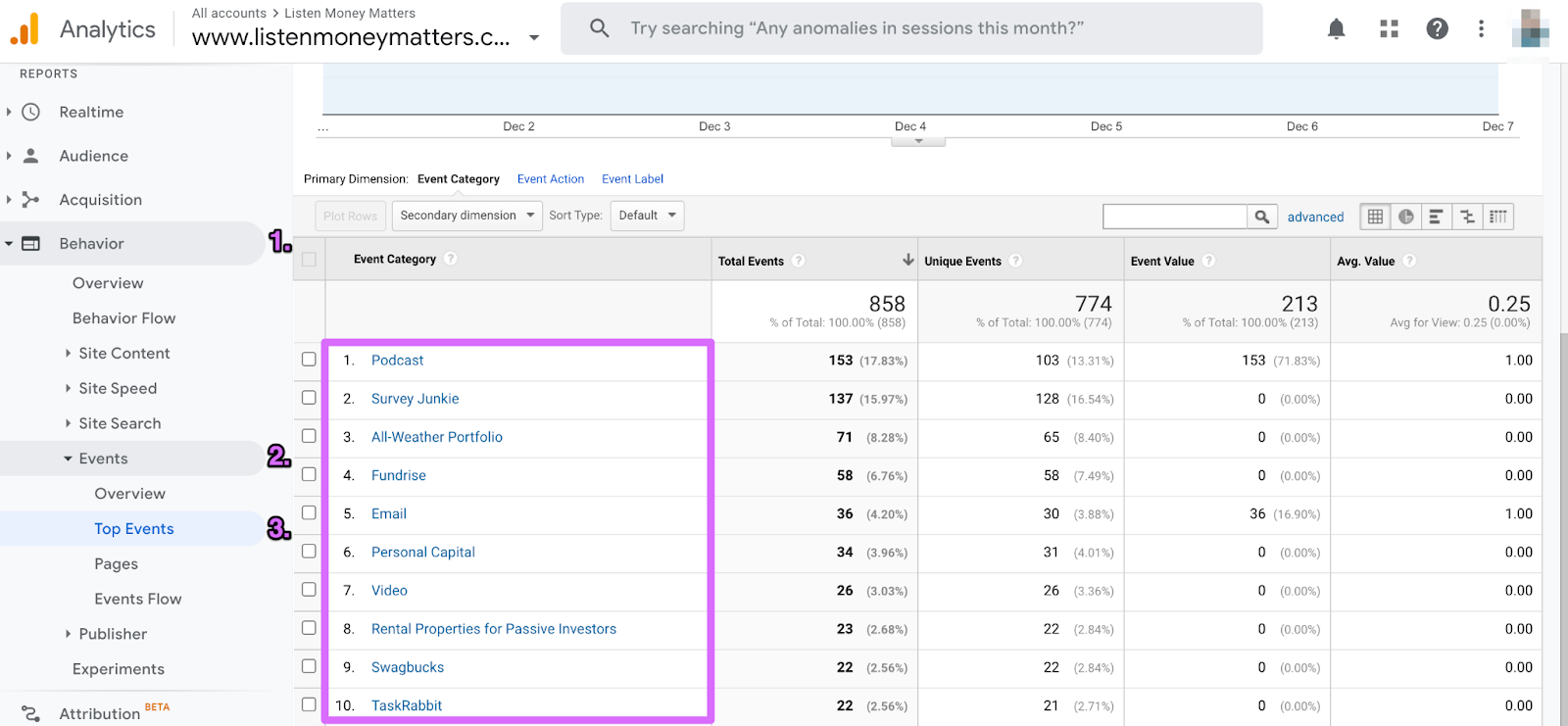Expand Site Search submenu
The height and width of the screenshot is (726, 1568).
[68, 423]
